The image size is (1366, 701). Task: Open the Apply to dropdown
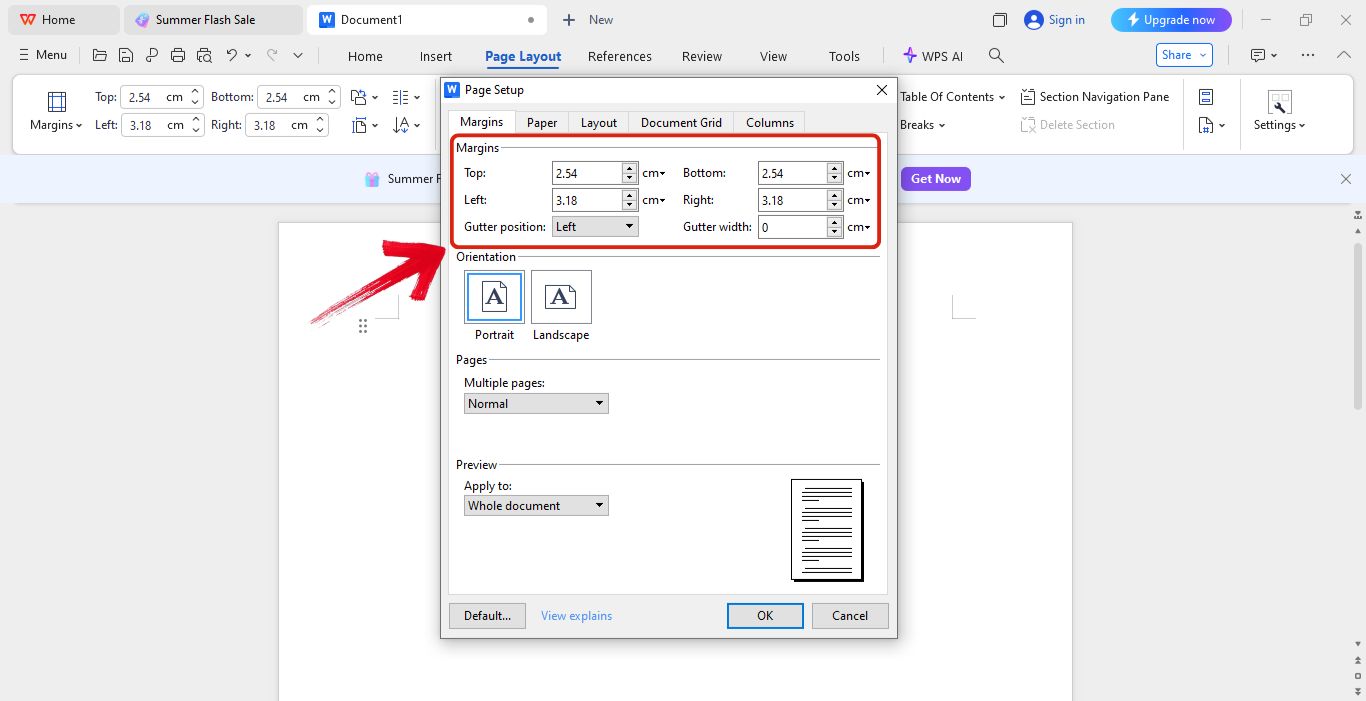coord(536,506)
